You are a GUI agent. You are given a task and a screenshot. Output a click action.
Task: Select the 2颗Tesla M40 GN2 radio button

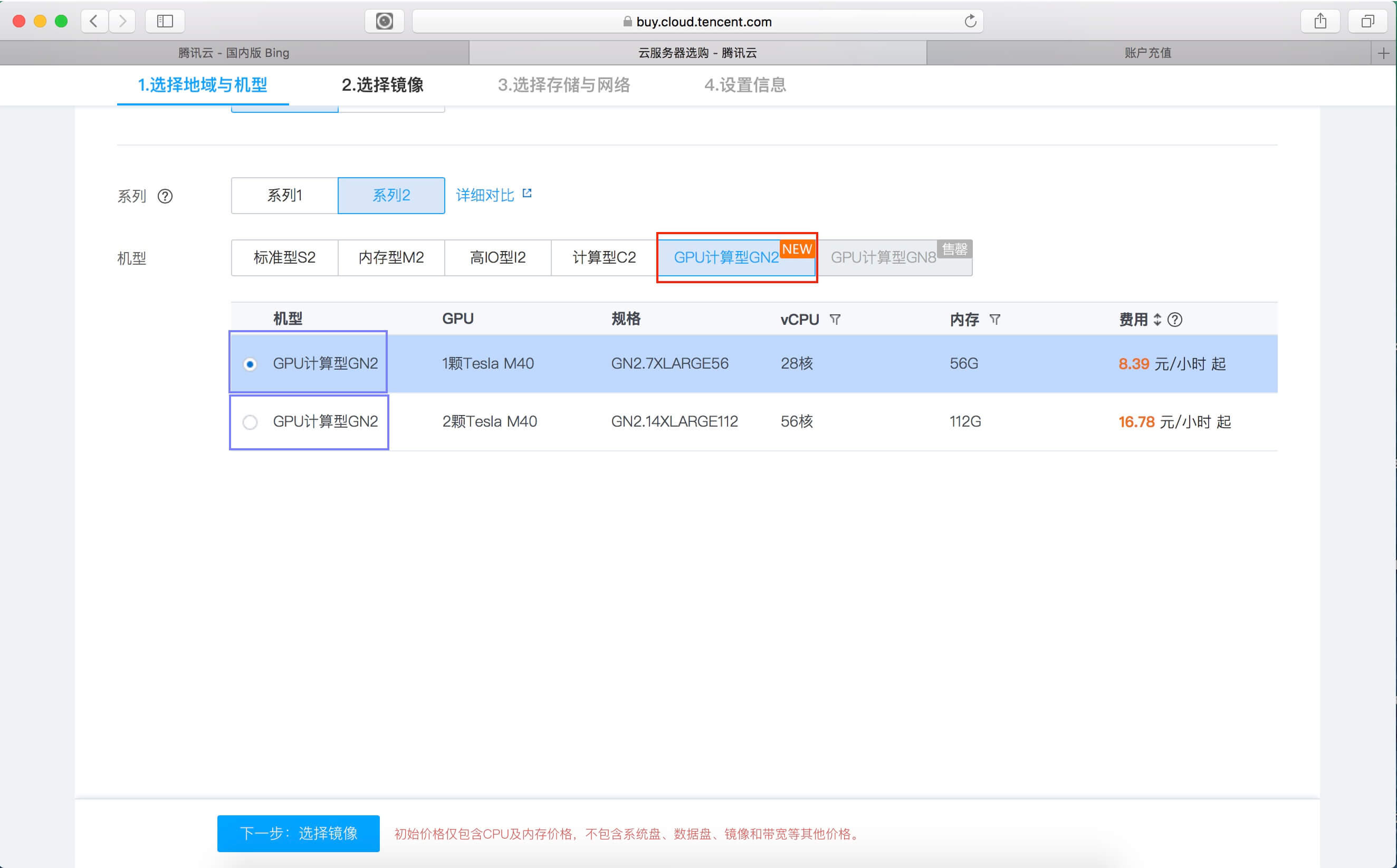[250, 422]
